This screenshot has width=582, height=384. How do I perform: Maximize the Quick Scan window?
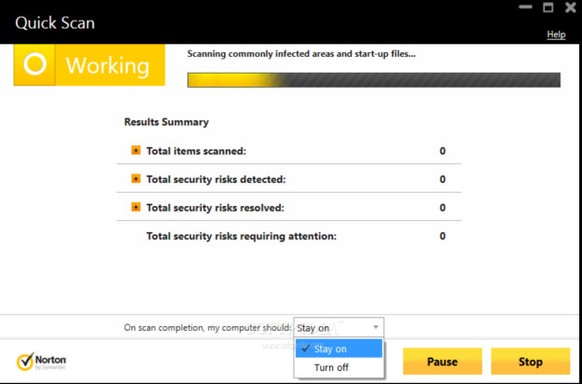(x=548, y=7)
